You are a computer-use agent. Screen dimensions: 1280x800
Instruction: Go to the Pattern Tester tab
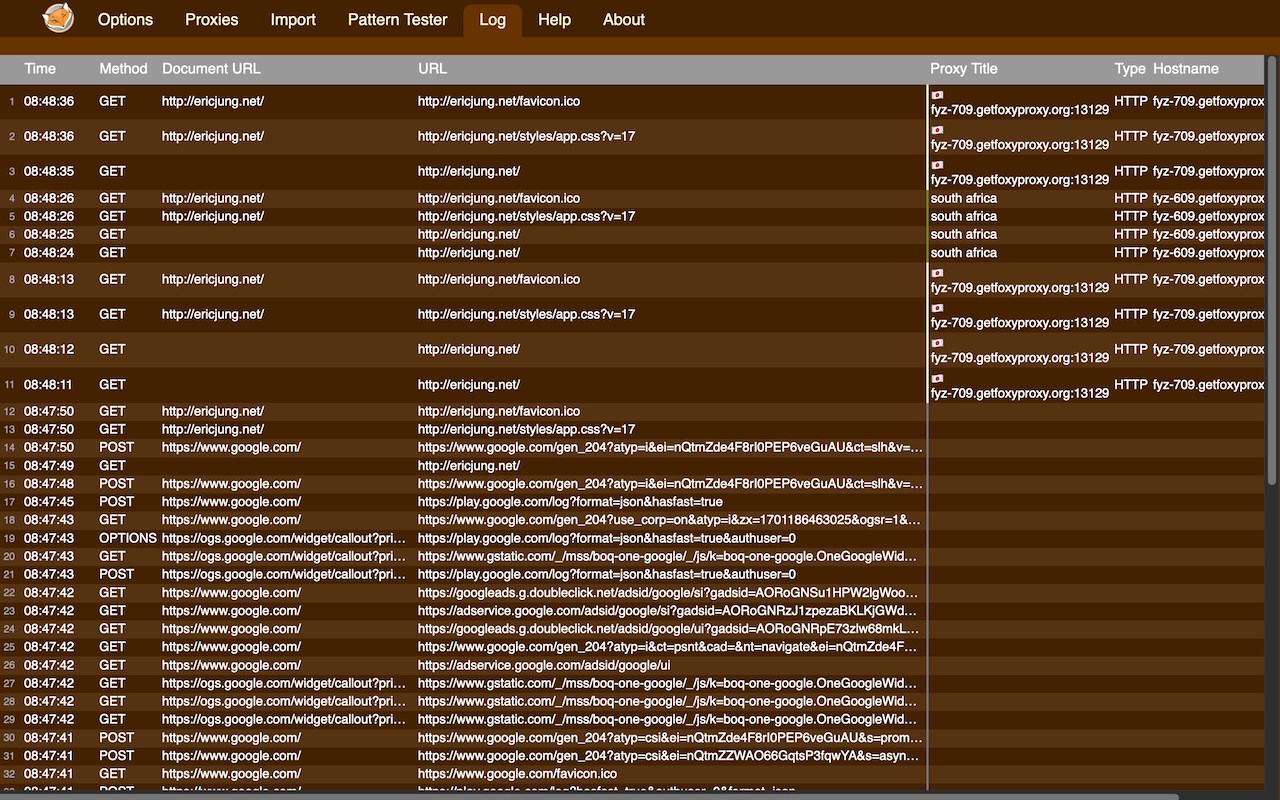(x=397, y=19)
